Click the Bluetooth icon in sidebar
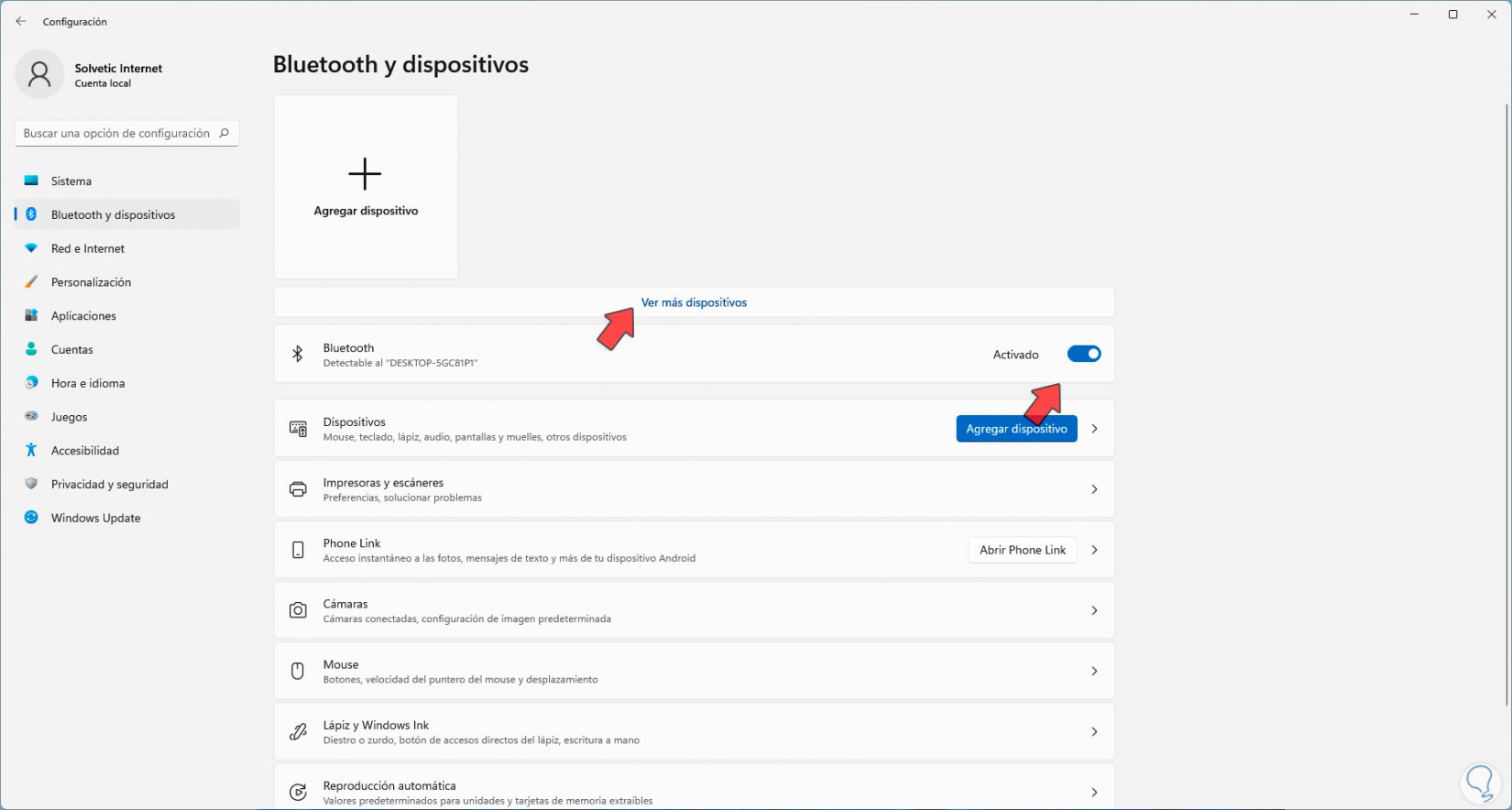1512x810 pixels. point(31,214)
